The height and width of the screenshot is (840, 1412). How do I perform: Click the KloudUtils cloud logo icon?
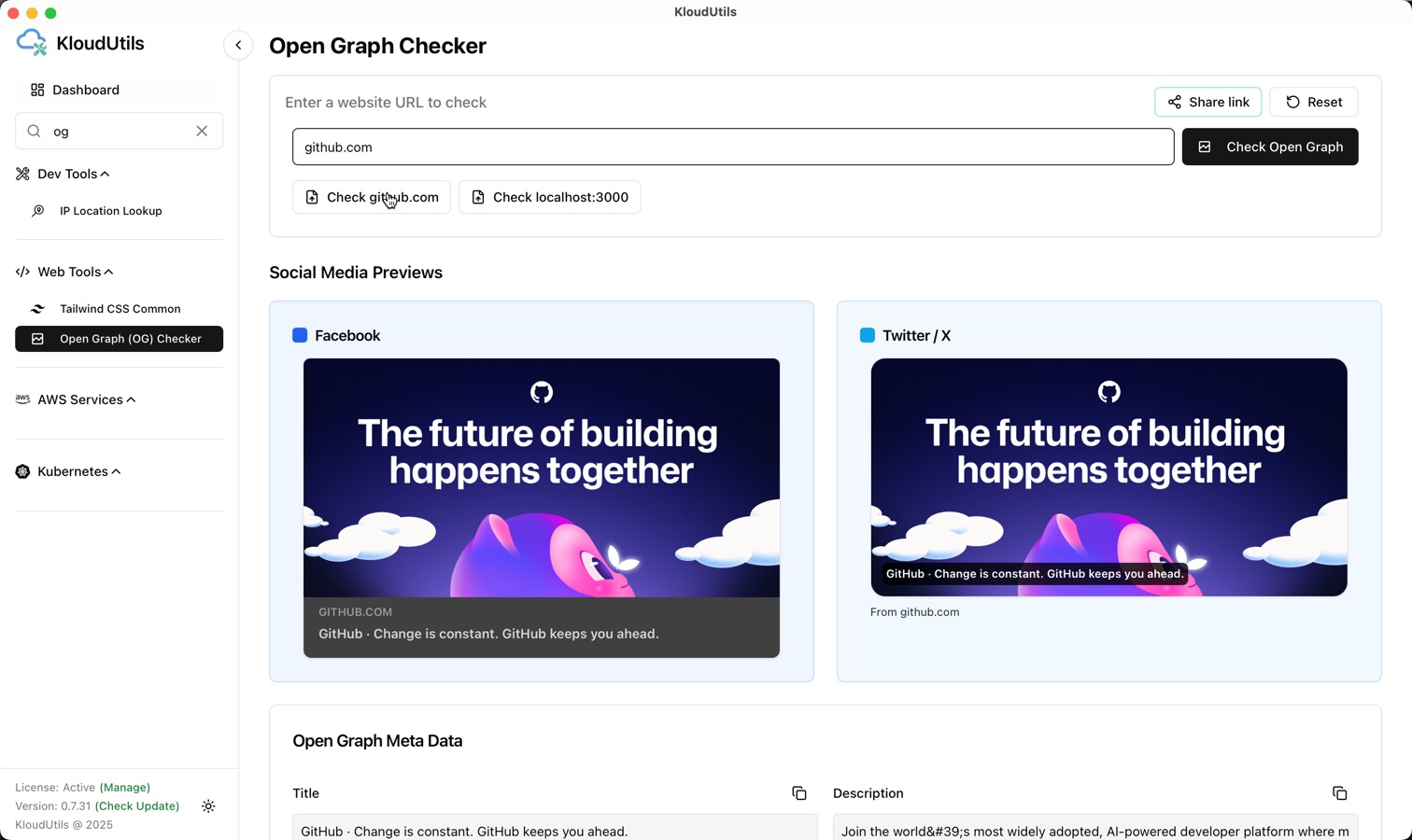tap(31, 42)
